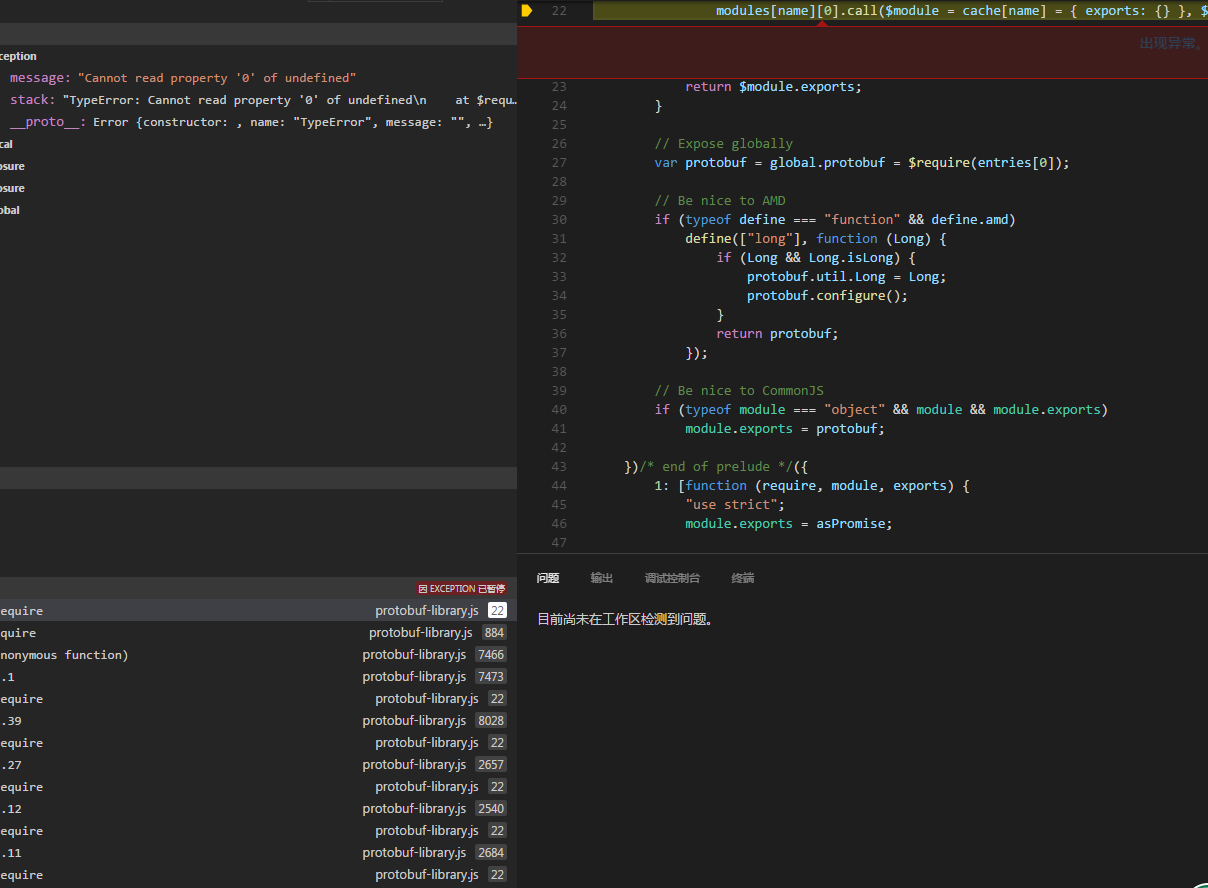The image size is (1208, 888).
Task: Click the line 8028 call stack badge
Action: pos(491,721)
